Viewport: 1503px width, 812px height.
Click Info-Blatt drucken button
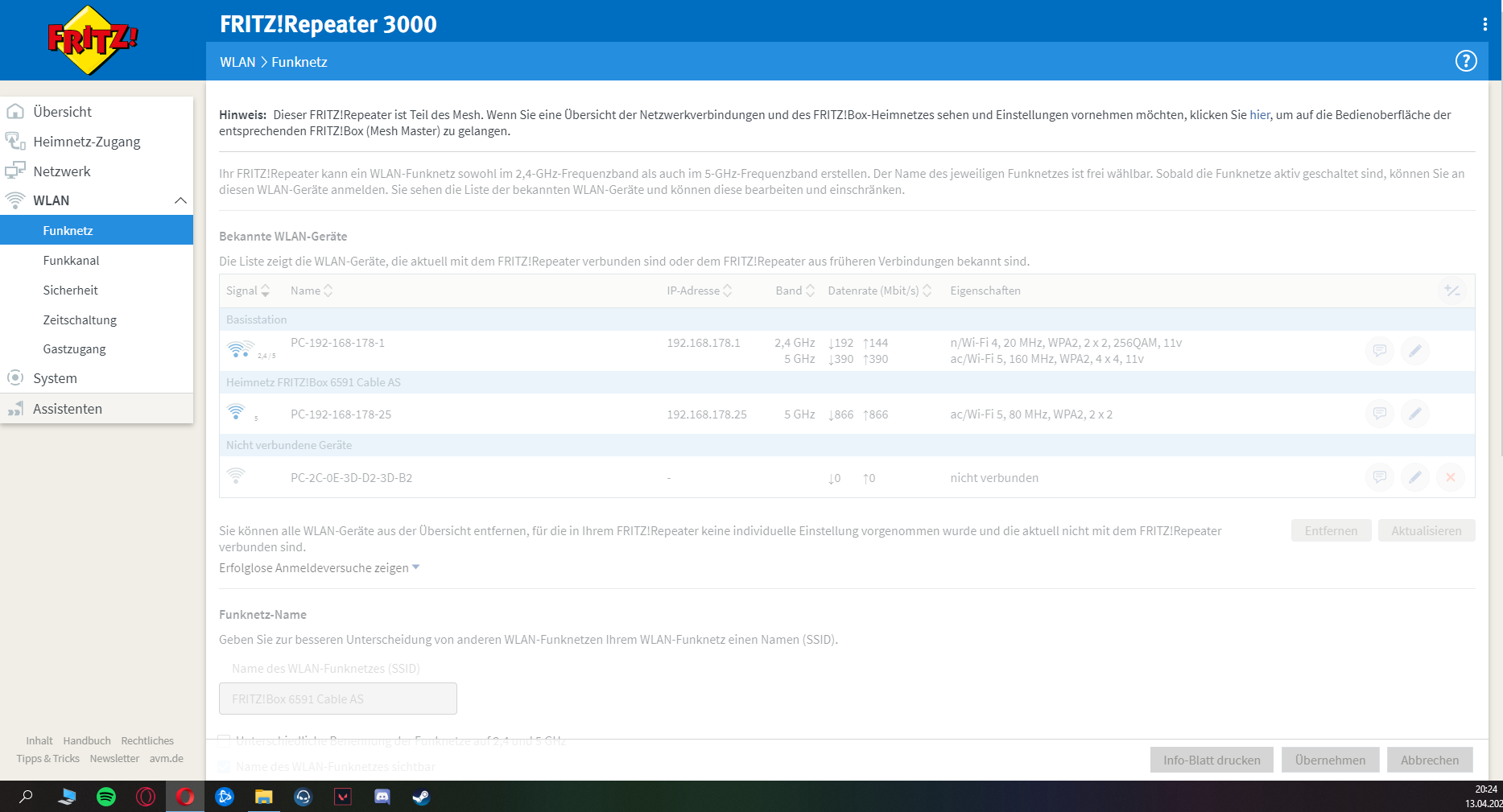click(1212, 760)
